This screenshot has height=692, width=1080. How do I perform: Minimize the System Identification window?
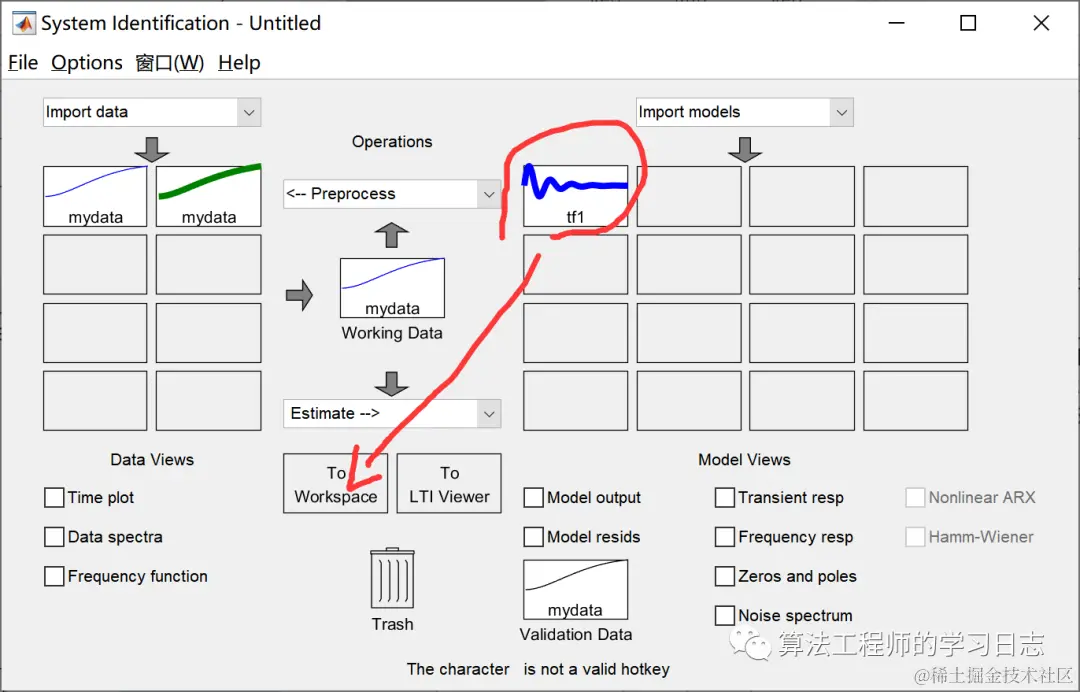tap(896, 23)
